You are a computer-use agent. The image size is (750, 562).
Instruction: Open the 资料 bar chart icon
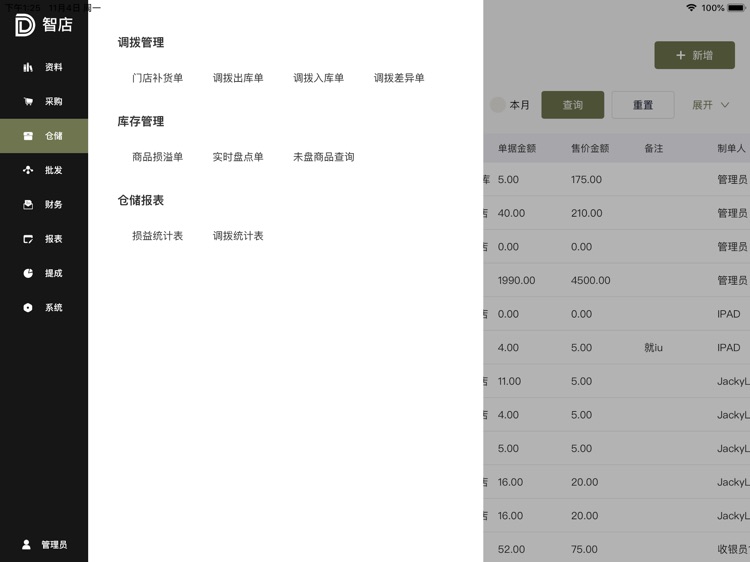(x=28, y=67)
